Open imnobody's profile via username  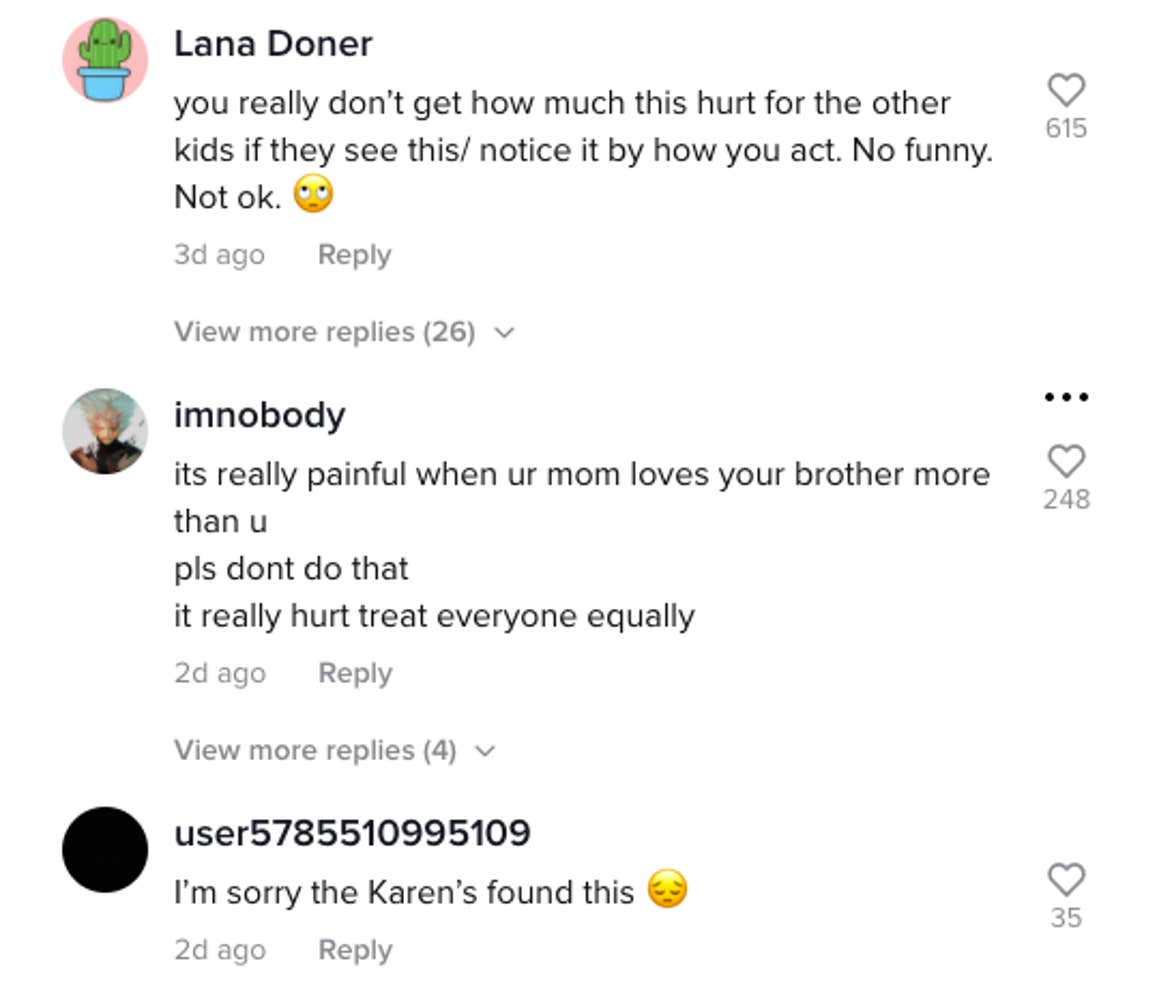(x=260, y=415)
